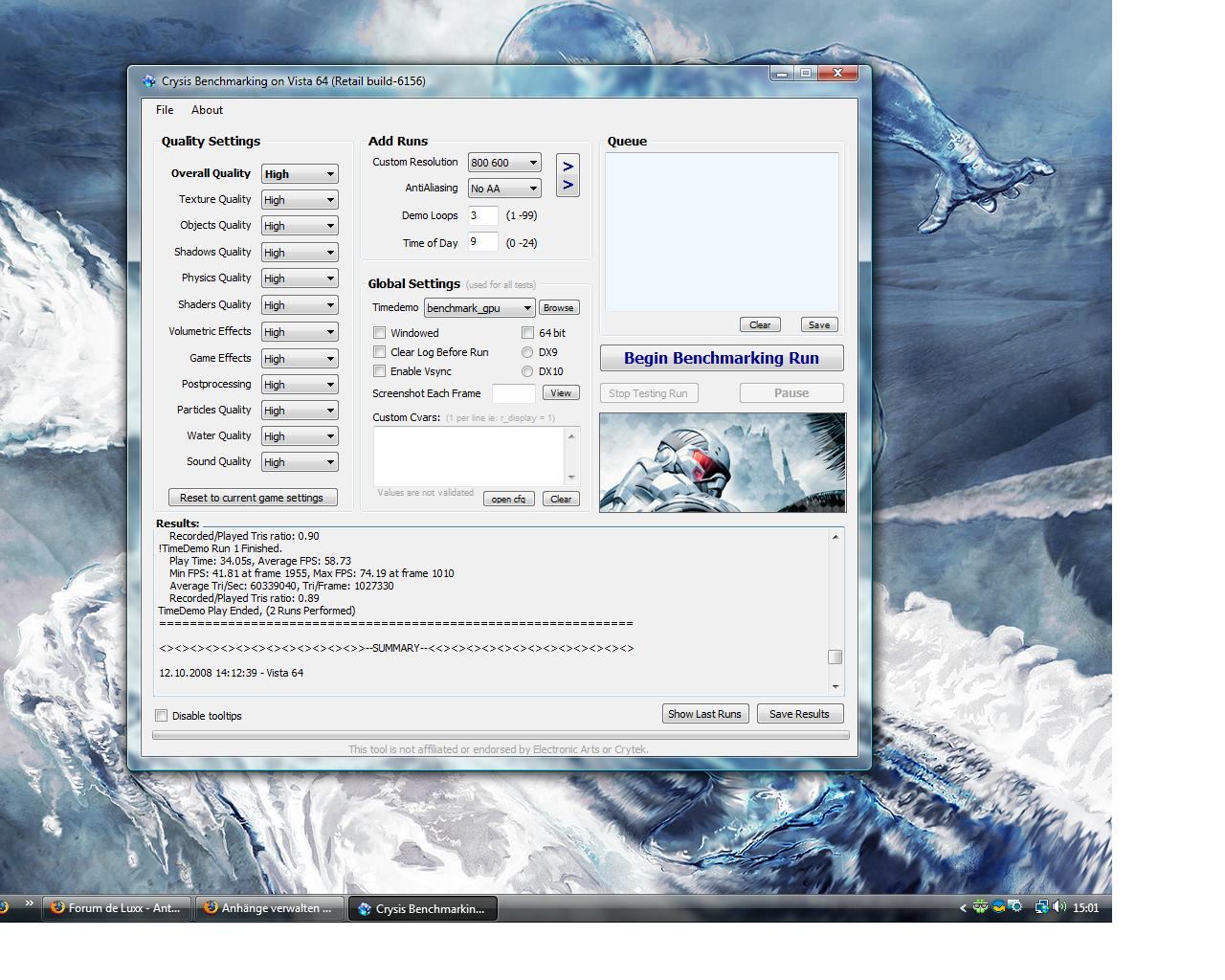Image resolution: width=1225 pixels, height=980 pixels.
Task: Expand hidden tray icons with left chevron
Action: 962,908
